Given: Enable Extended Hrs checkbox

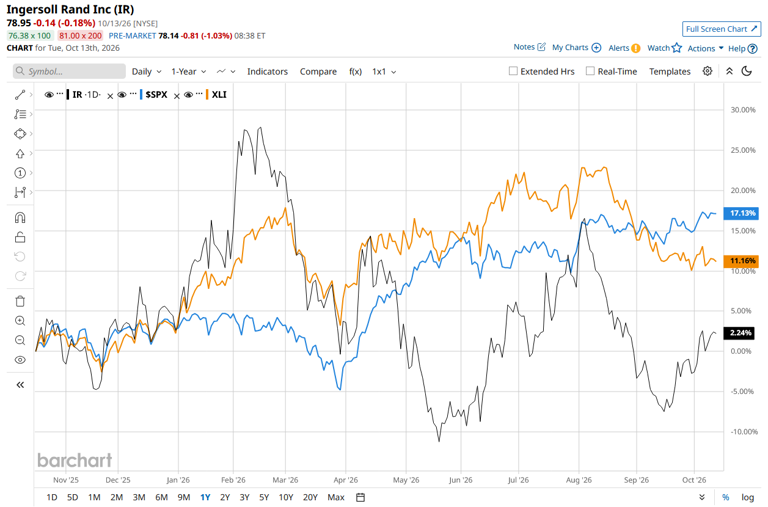Looking at the screenshot, I should (513, 71).
